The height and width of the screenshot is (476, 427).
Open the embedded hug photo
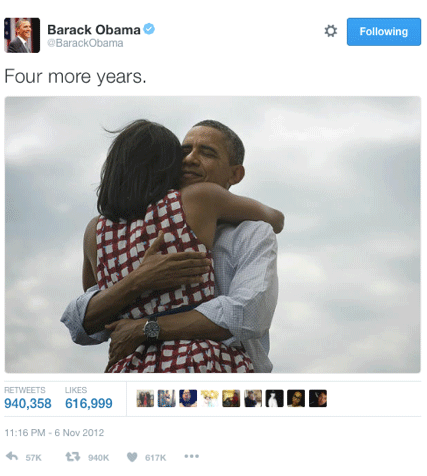click(x=213, y=235)
